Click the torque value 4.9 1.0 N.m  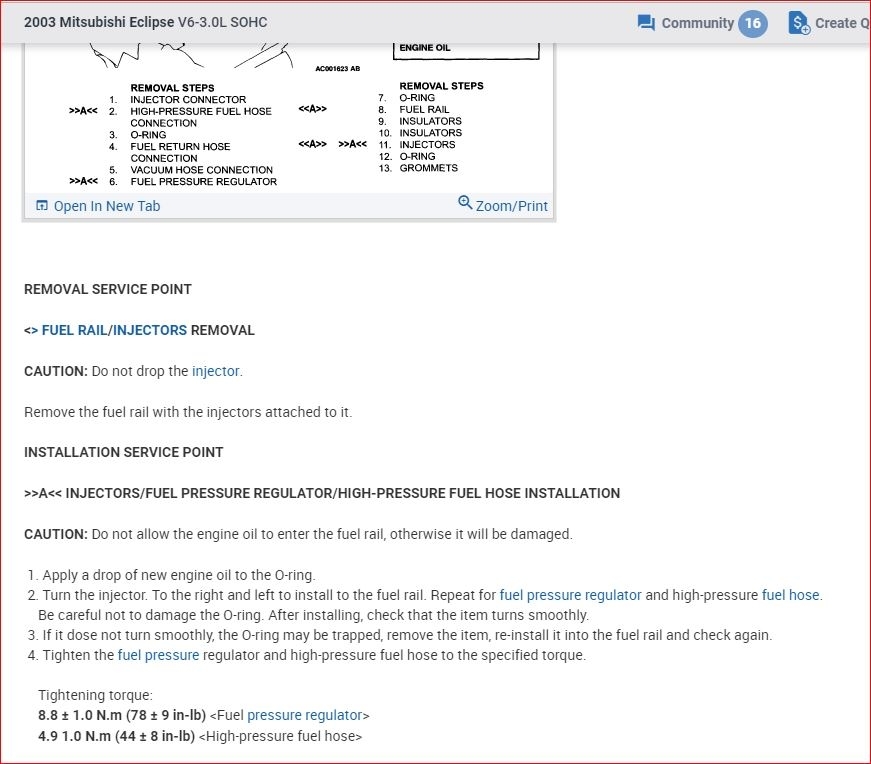74,736
